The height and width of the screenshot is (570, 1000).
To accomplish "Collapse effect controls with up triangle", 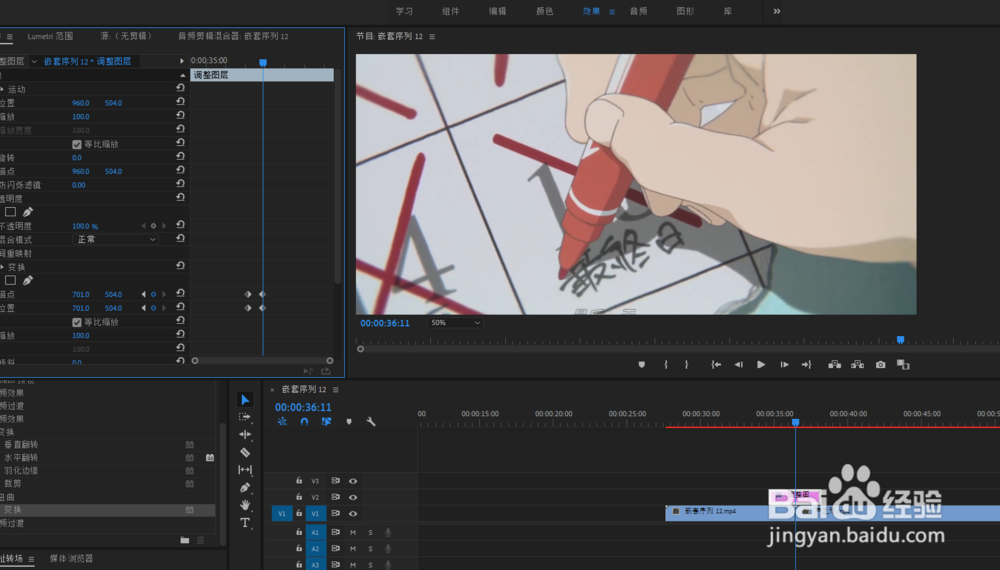I will coord(182,75).
